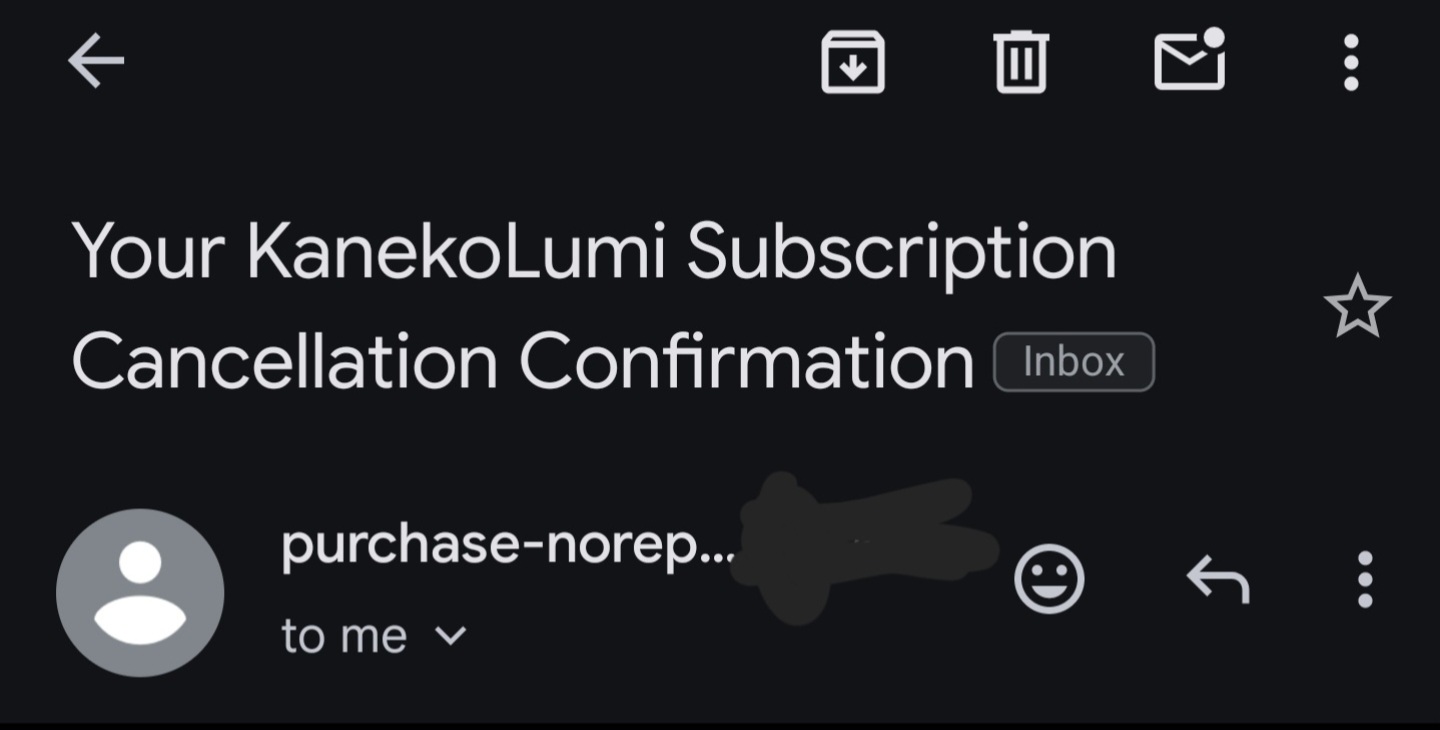Tap the purchase-norep... sender name
This screenshot has height=730, width=1440.
point(507,544)
